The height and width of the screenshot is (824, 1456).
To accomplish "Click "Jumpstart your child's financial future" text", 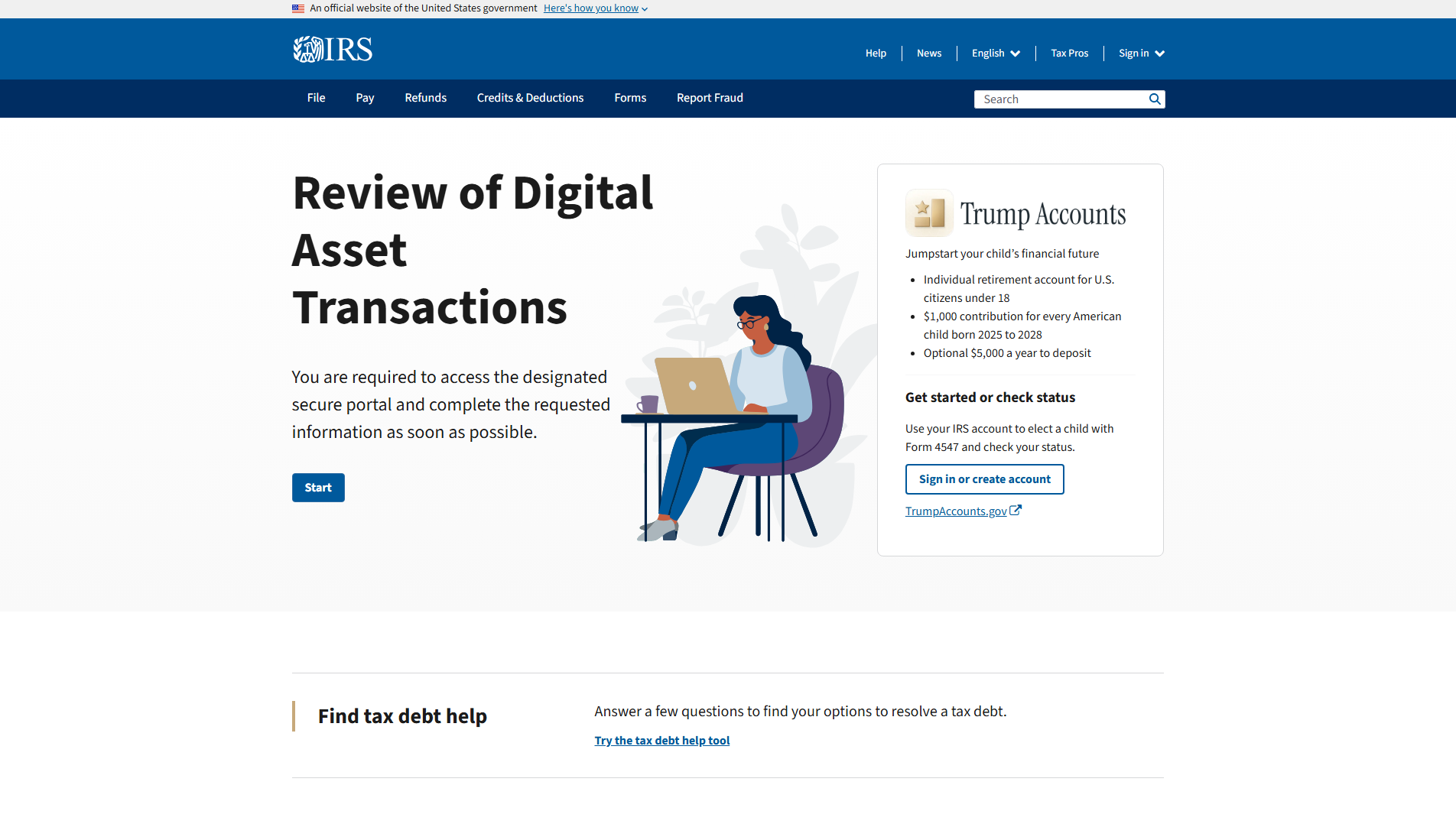I will point(1002,254).
